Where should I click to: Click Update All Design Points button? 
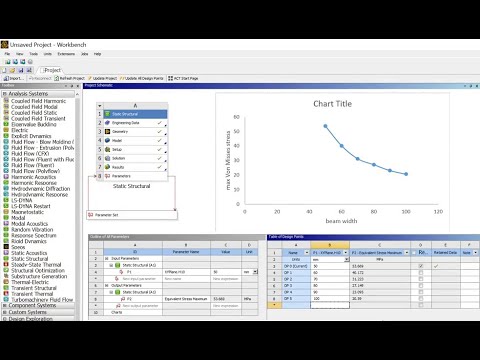pos(142,78)
